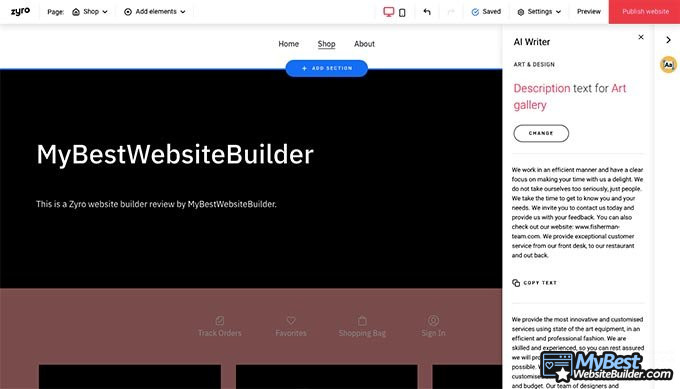Click the highlighted Description keyword
Viewport: 680px width, 389px height.
pyautogui.click(x=542, y=88)
